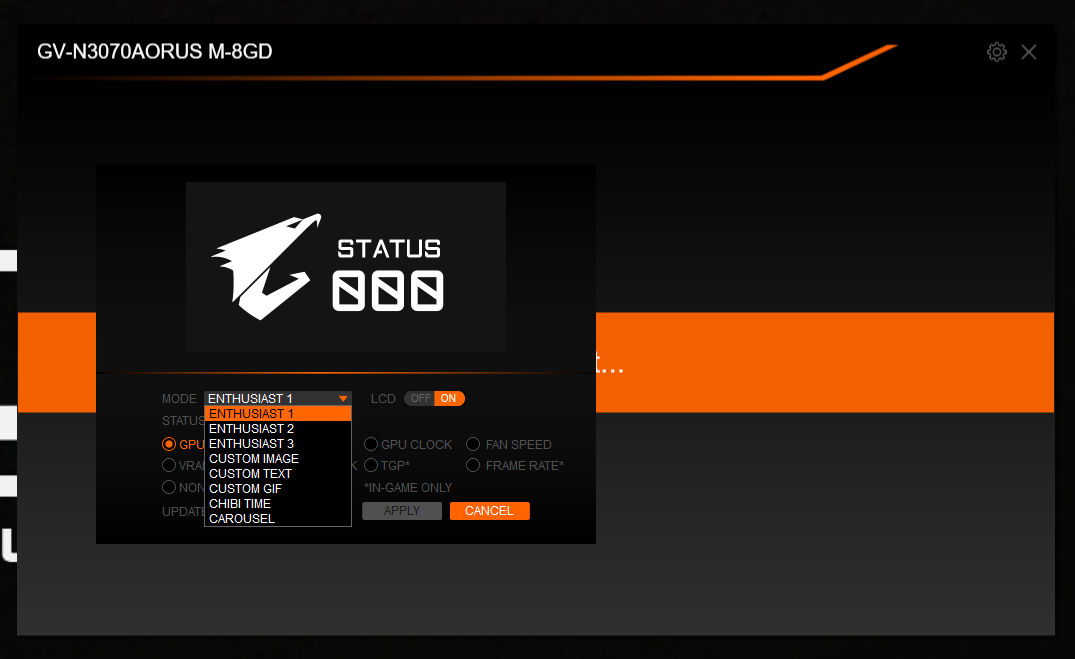Select CUSTOM IMAGE mode
Screen dimensions: 1075x659
click(278, 459)
